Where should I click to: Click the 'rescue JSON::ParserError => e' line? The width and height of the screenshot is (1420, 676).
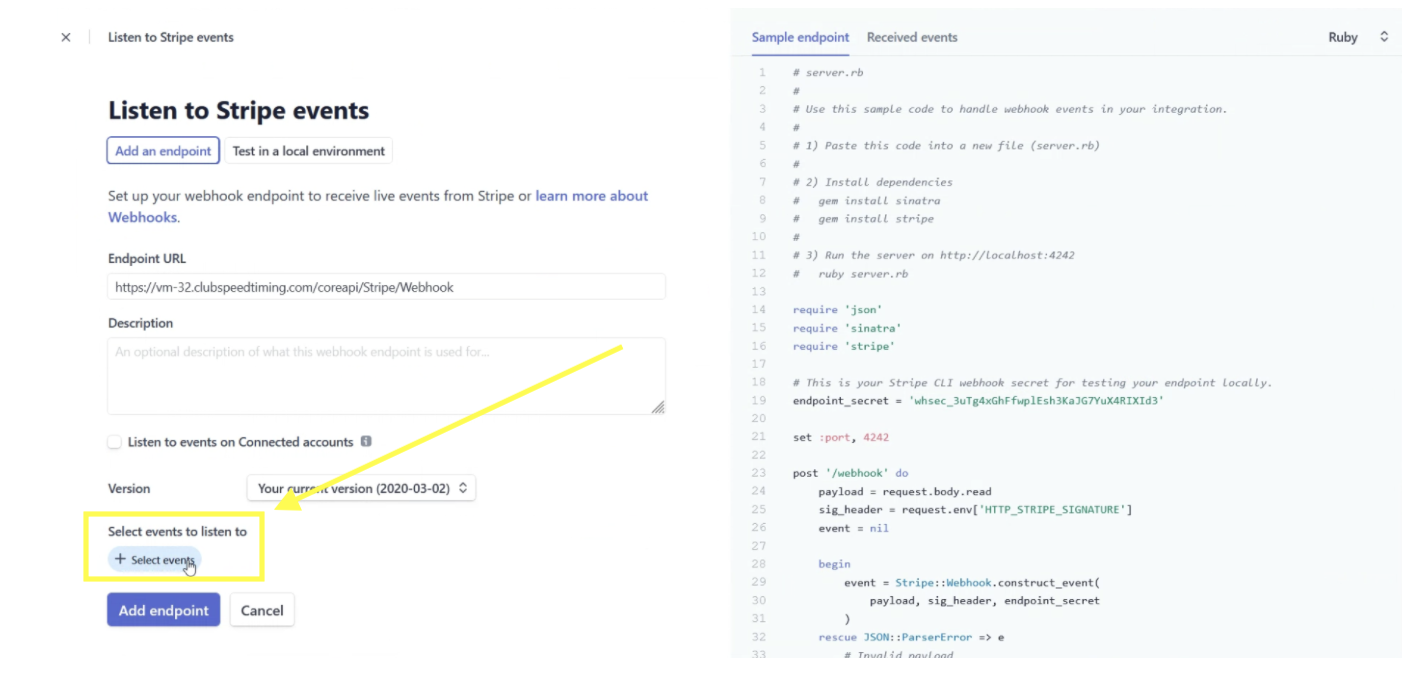click(x=911, y=636)
